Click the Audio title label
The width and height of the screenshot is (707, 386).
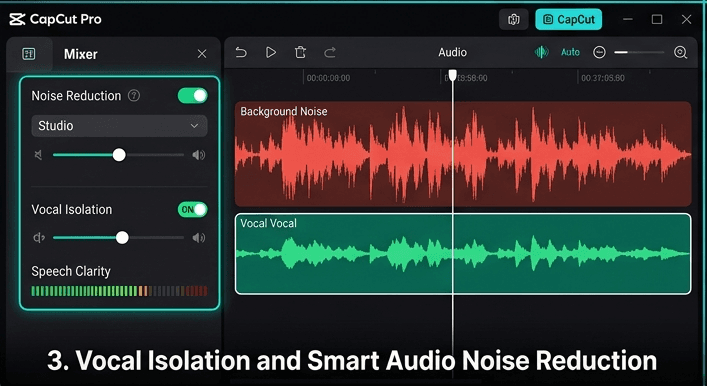pyautogui.click(x=453, y=52)
